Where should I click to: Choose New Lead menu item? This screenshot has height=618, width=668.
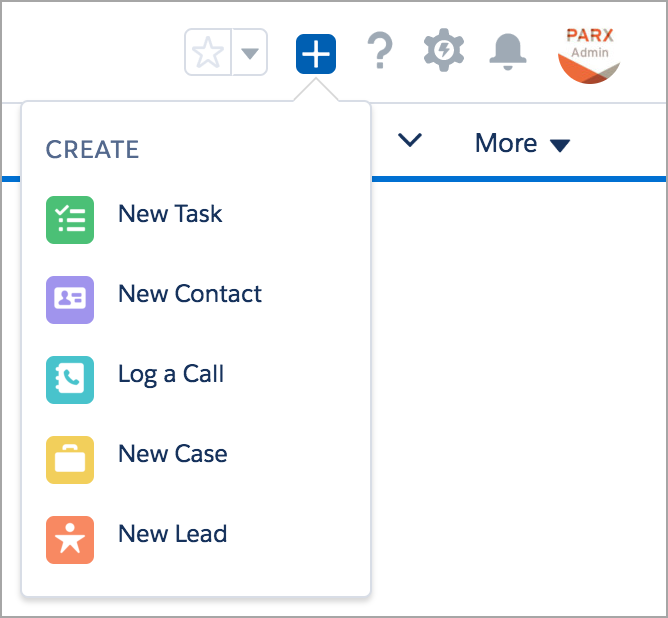coord(173,534)
